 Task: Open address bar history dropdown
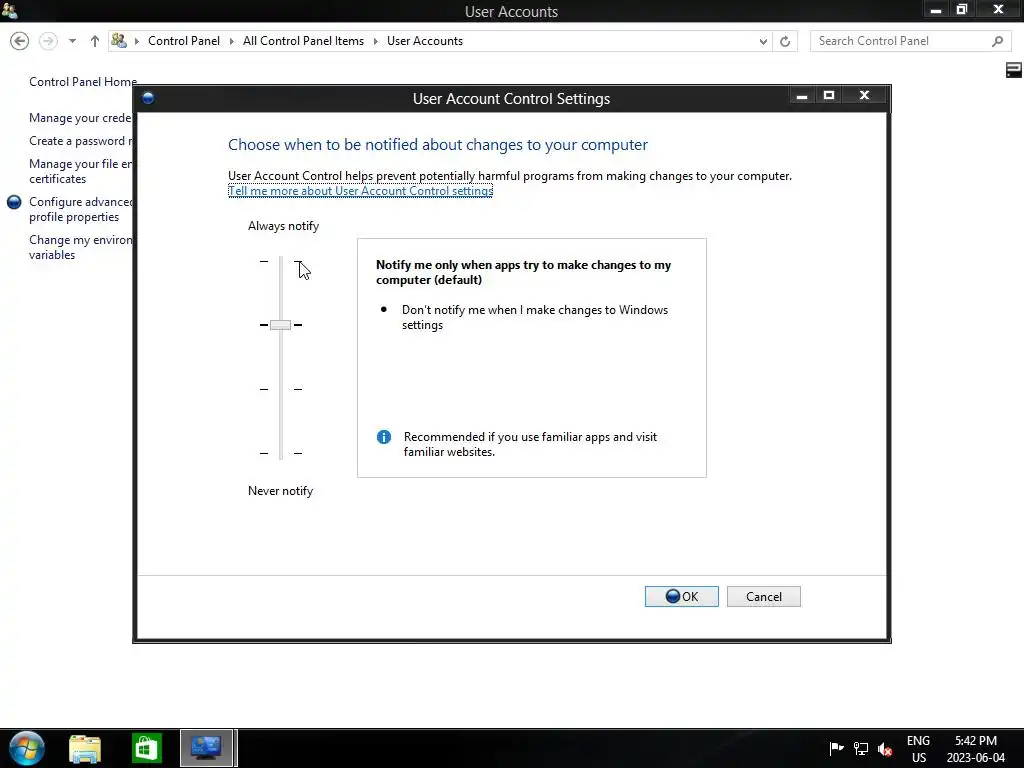[x=763, y=41]
